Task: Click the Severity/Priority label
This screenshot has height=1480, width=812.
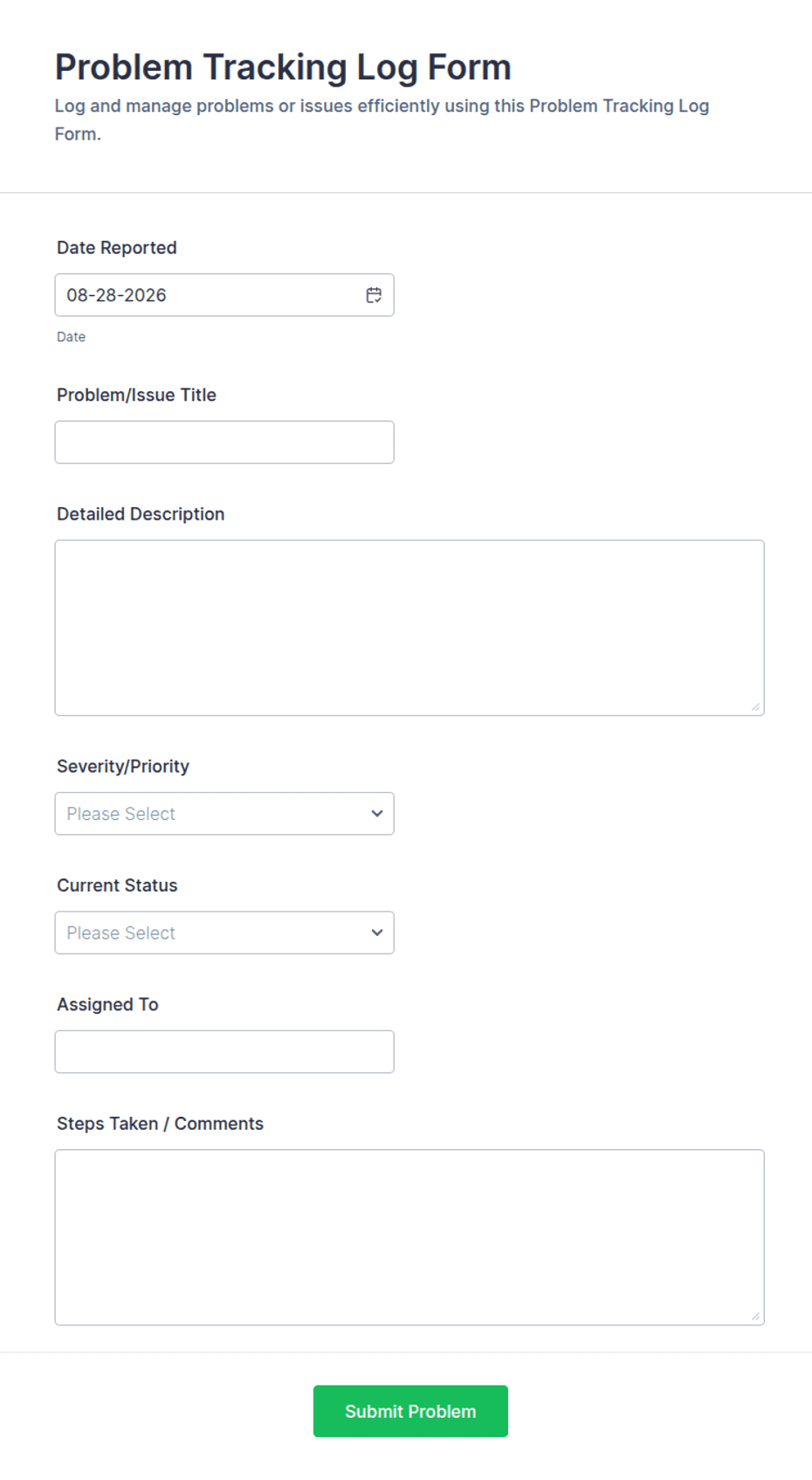Action: [x=123, y=767]
